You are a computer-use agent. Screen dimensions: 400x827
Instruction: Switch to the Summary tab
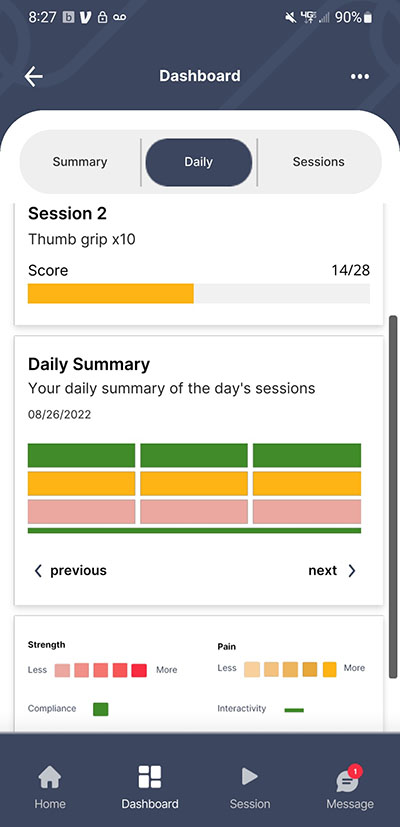(x=80, y=162)
